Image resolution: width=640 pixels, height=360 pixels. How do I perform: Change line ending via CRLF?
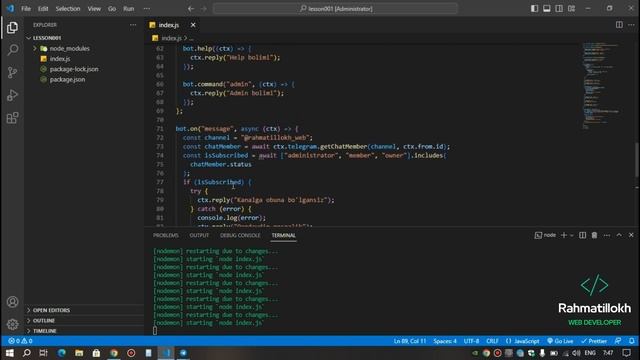coord(492,341)
